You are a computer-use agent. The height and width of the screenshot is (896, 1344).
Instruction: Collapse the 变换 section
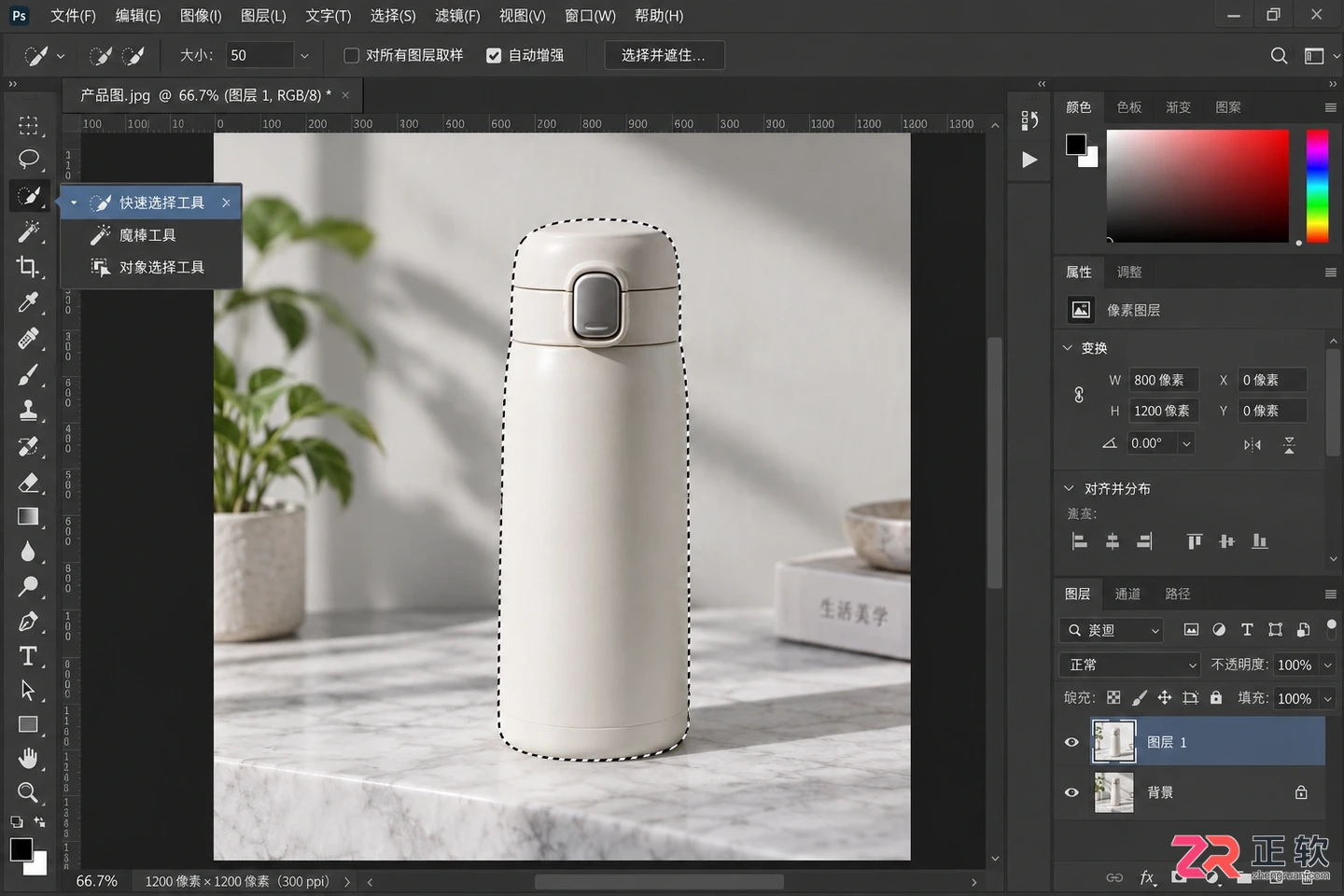tap(1068, 347)
